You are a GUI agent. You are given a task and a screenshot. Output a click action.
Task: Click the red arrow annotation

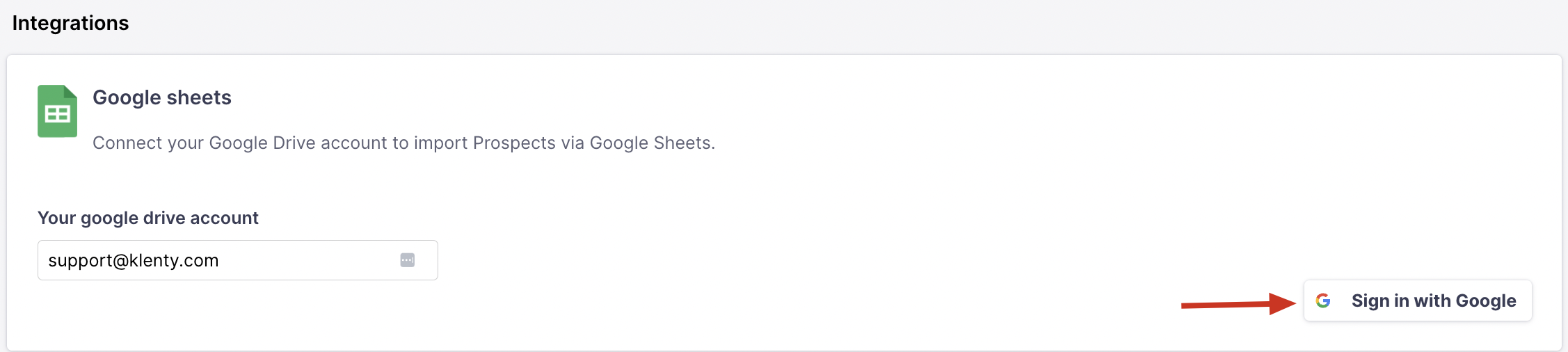pyautogui.click(x=1237, y=304)
